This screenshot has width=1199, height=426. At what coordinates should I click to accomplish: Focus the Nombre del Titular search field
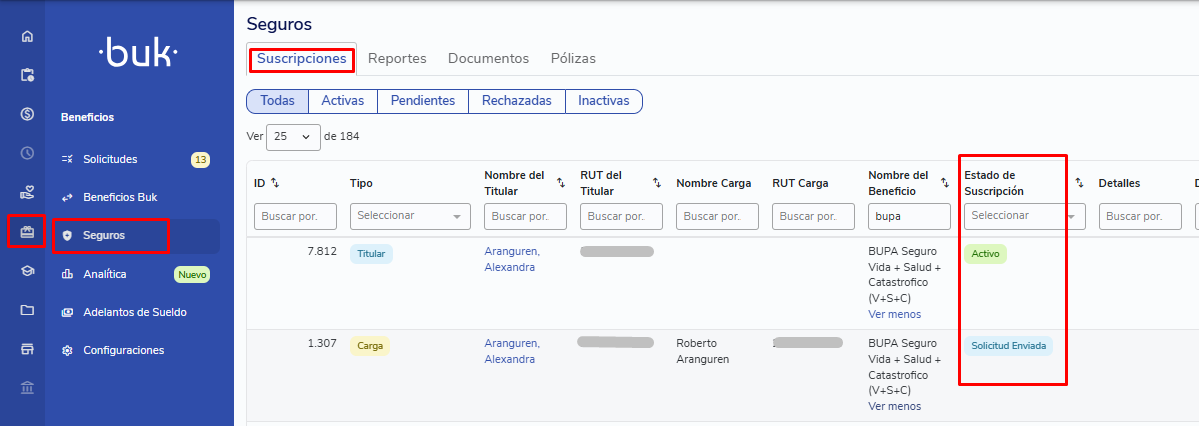coord(525,216)
